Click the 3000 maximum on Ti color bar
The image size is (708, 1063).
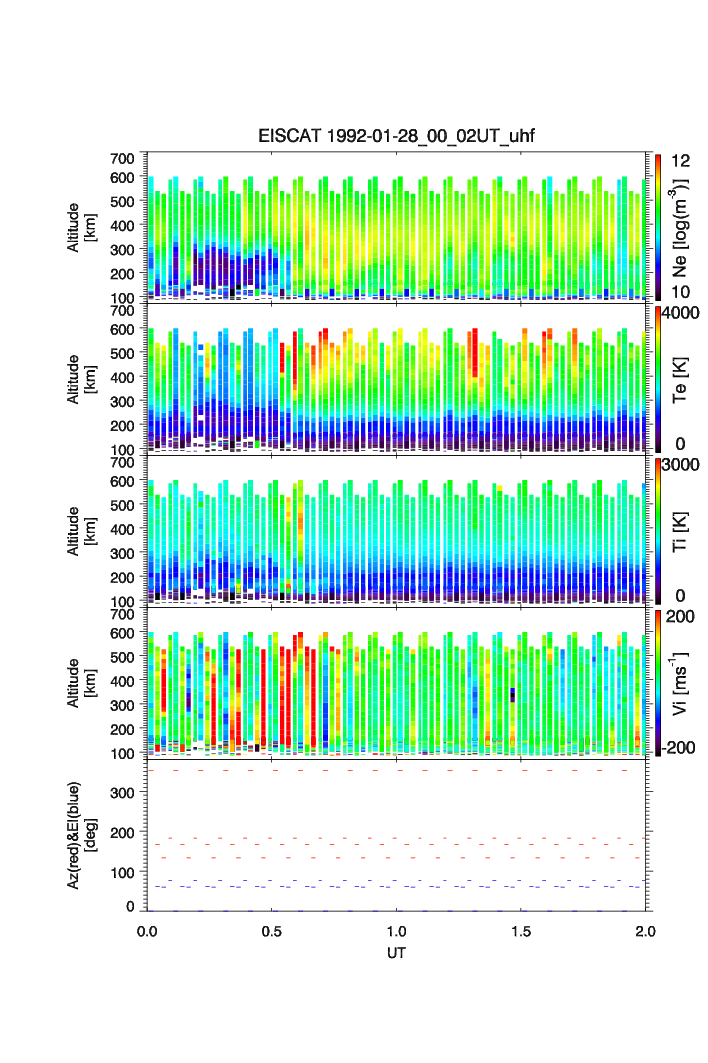pyautogui.click(x=680, y=464)
